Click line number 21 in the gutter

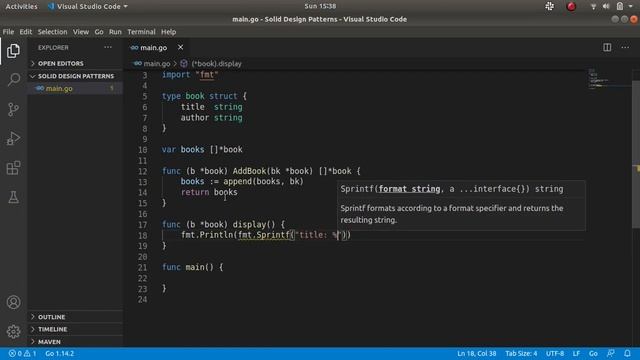click(x=142, y=267)
